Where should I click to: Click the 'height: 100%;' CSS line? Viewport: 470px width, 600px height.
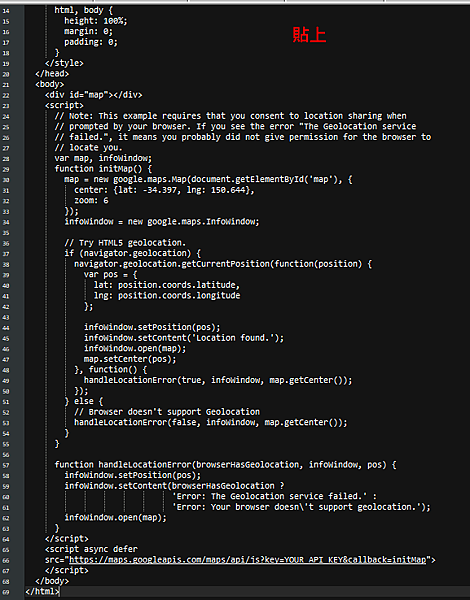(96, 21)
